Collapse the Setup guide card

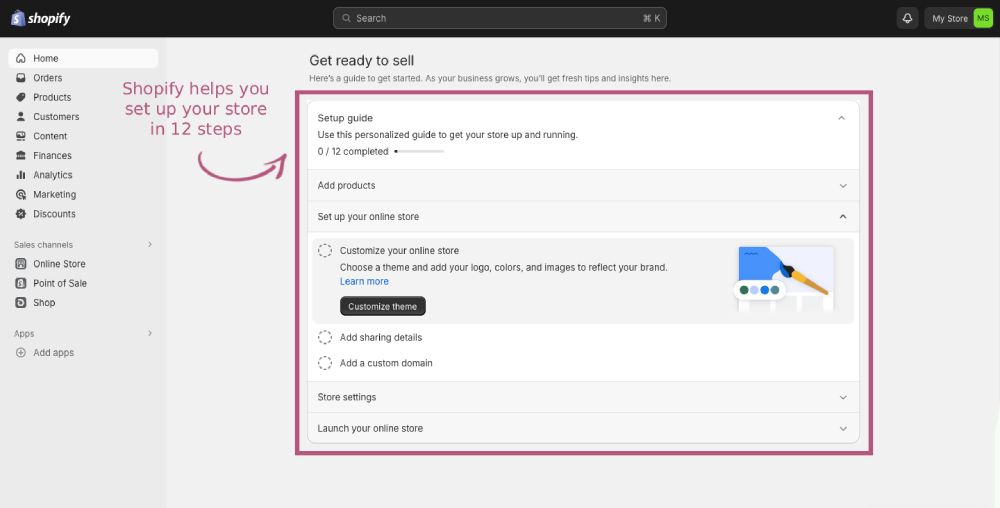[841, 118]
